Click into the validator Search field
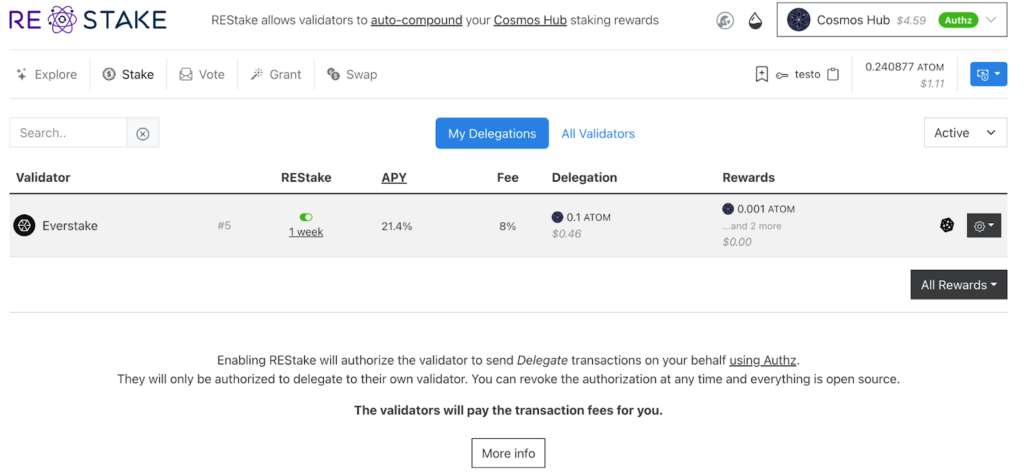The height and width of the screenshot is (472, 1024). click(x=68, y=133)
